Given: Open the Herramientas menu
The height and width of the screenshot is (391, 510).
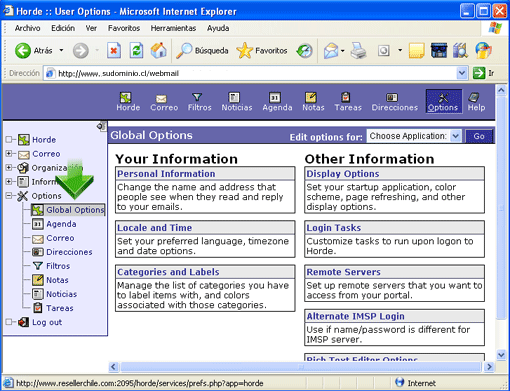Looking at the screenshot, I should pos(173,28).
